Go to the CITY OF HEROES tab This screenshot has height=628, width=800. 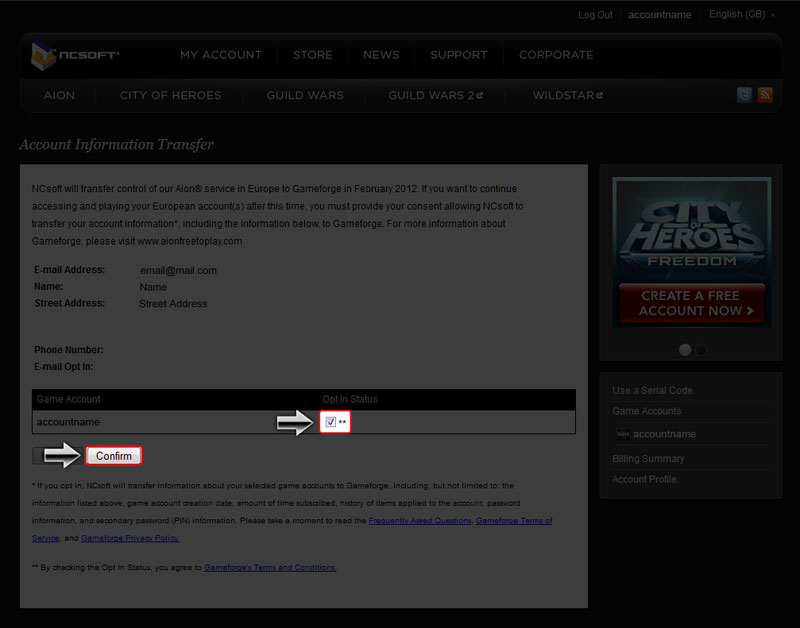(x=170, y=95)
